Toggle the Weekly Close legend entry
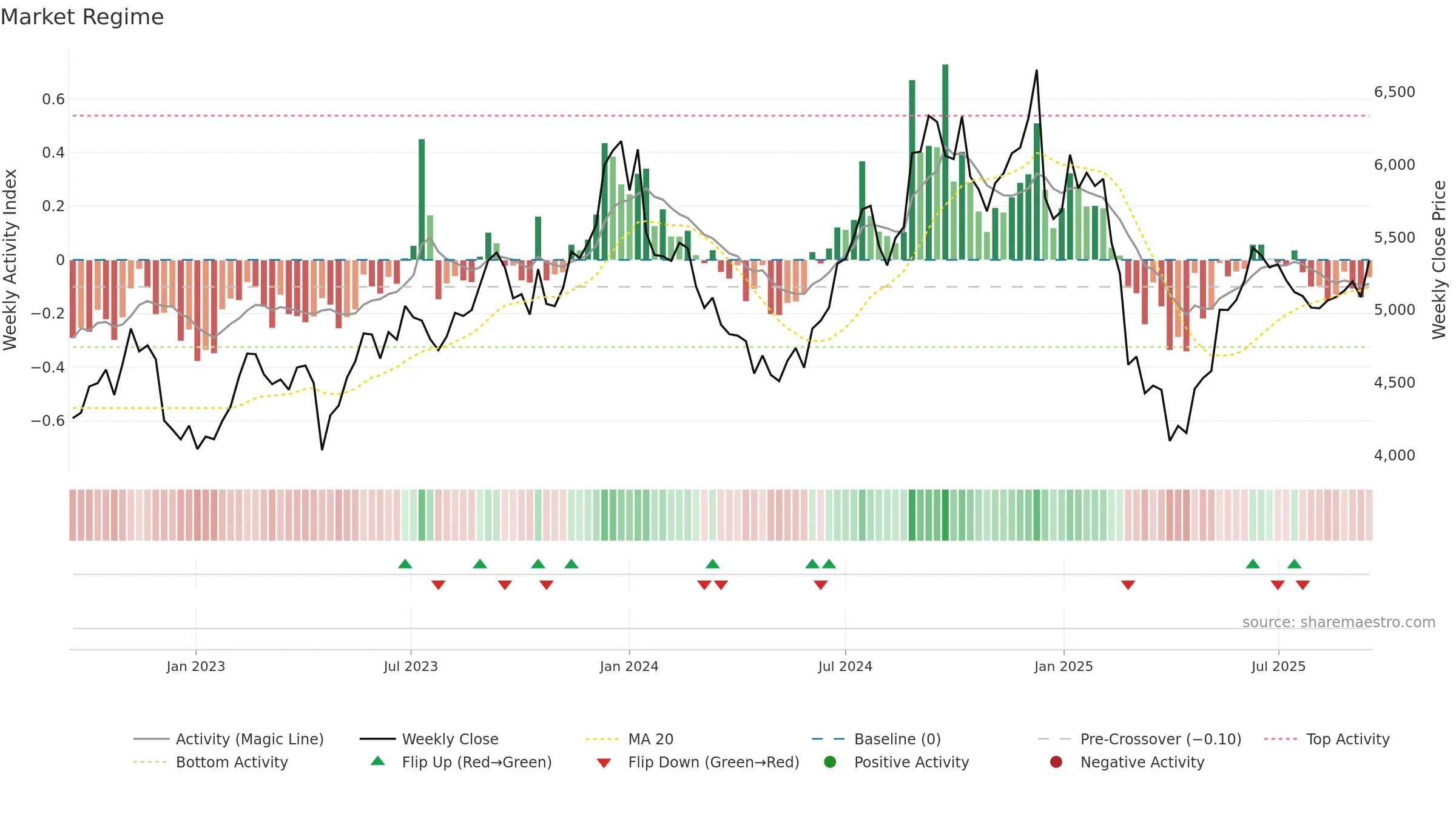The image size is (1456, 819). [x=429, y=739]
